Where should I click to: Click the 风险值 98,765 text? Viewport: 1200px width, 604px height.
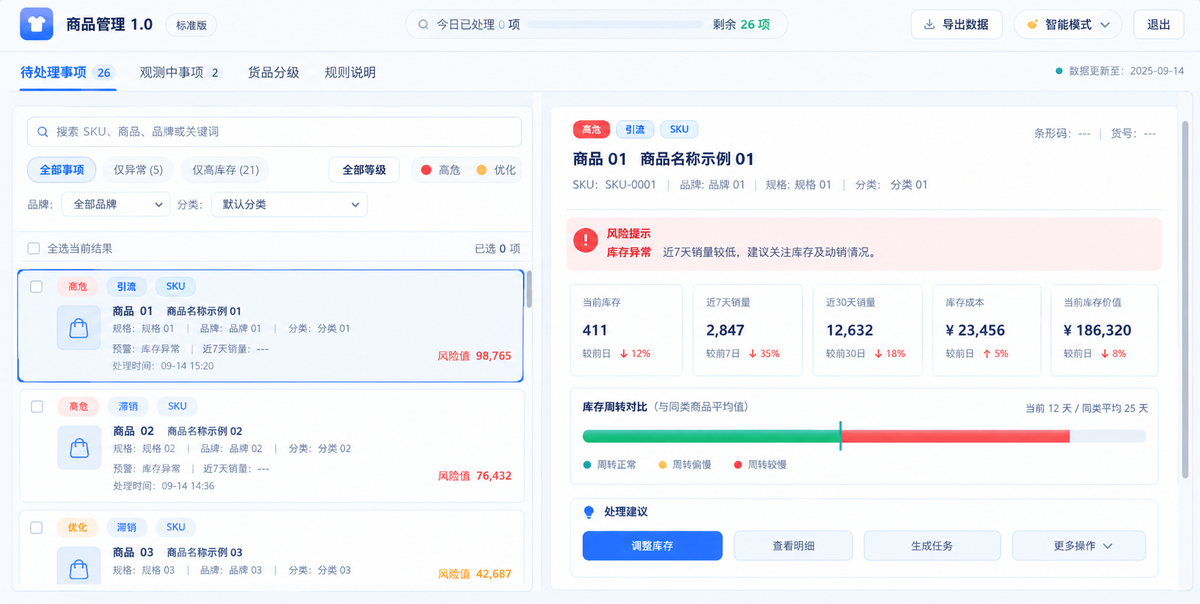pyautogui.click(x=475, y=355)
